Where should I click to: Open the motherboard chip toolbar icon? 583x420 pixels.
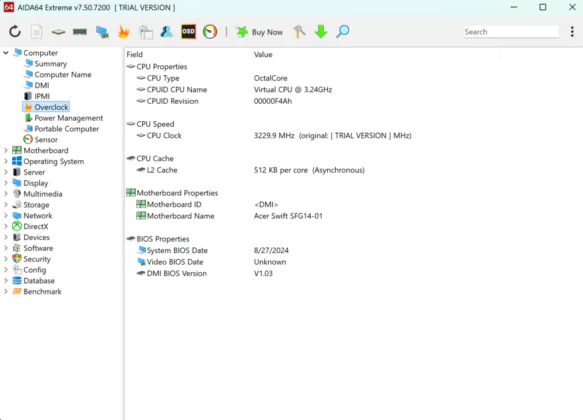58,32
